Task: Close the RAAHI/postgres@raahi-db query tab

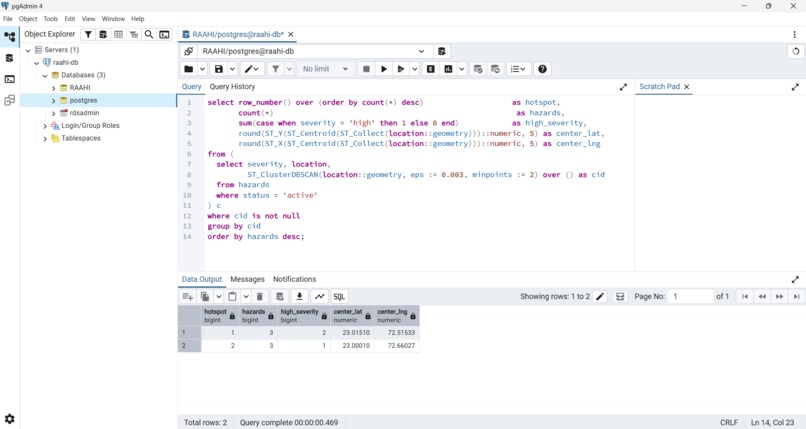Action: click(290, 34)
